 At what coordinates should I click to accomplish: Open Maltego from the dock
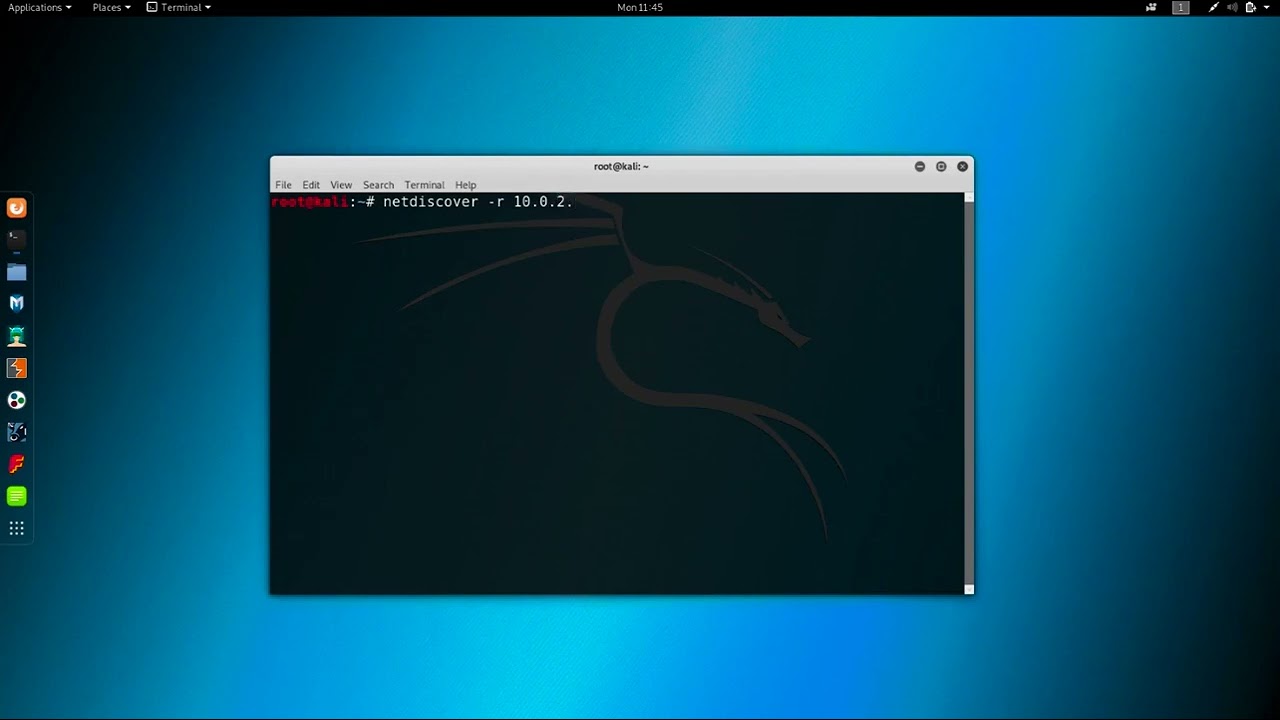[16, 432]
